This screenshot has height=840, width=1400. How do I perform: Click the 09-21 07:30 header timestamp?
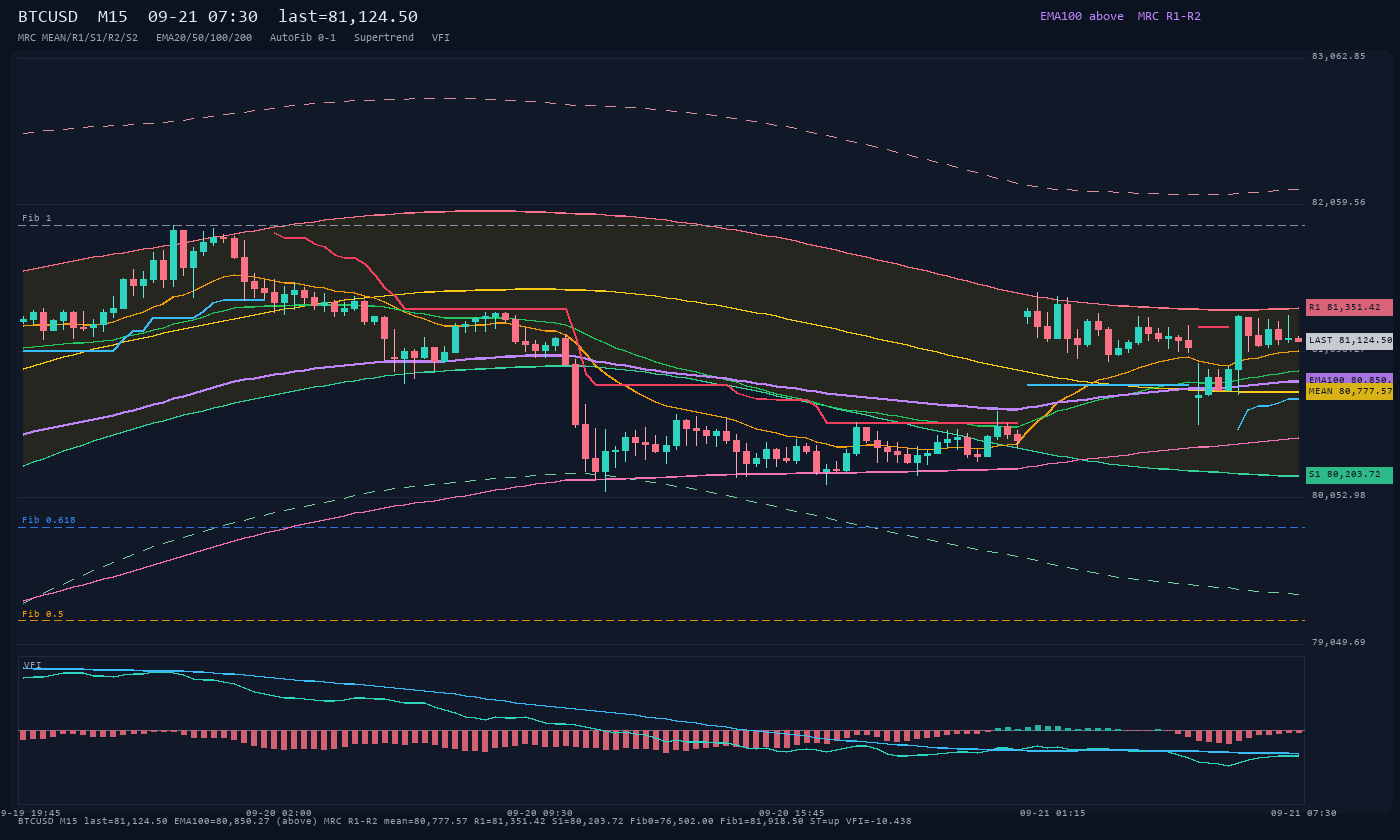[x=202, y=17]
